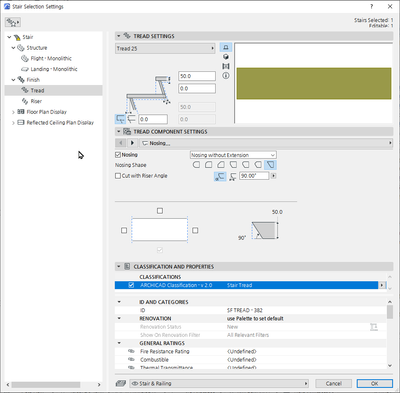Toggle the Nosing checkbox

[x=118, y=155]
